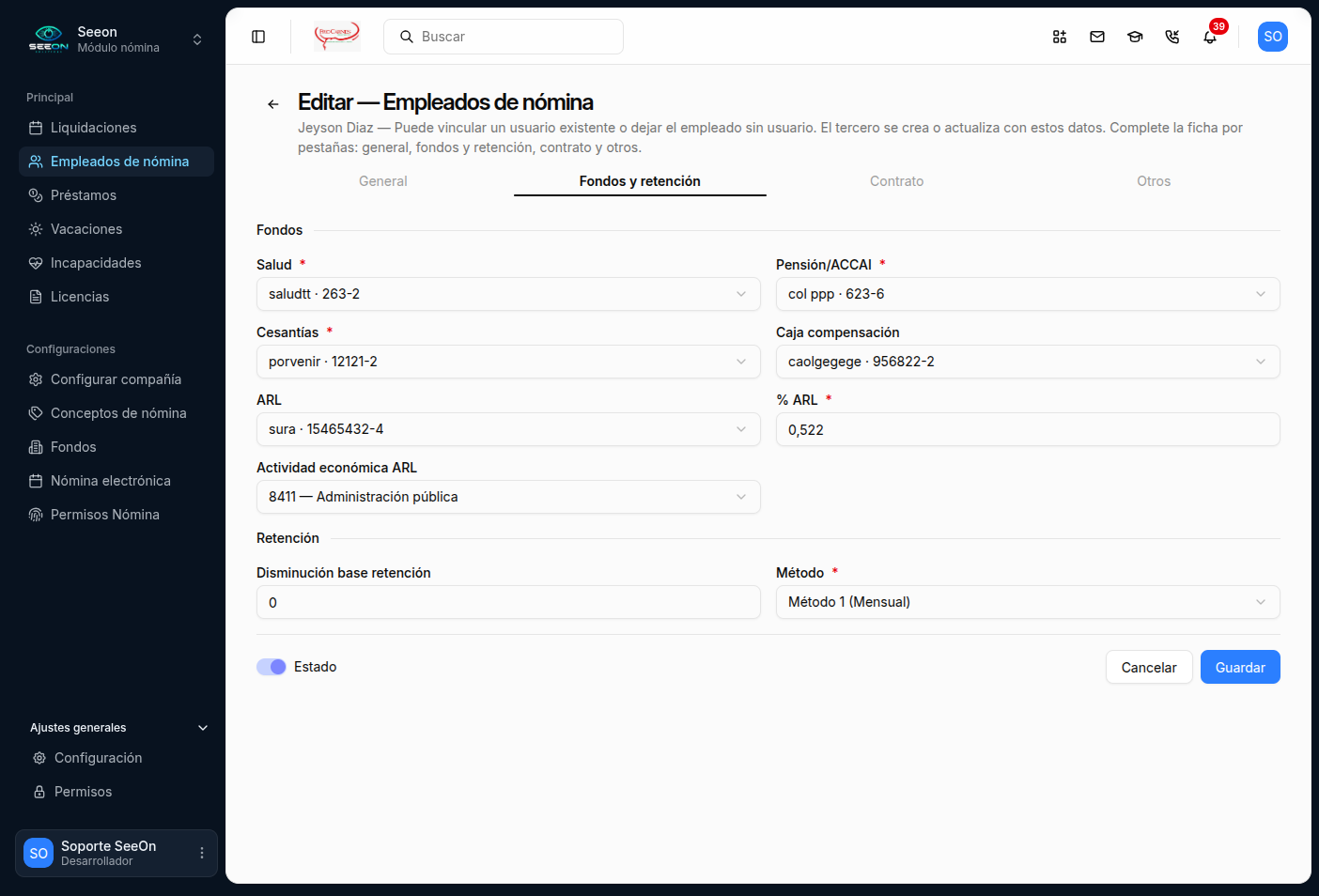Open Nómina electrónica in the sidebar

[116, 481]
